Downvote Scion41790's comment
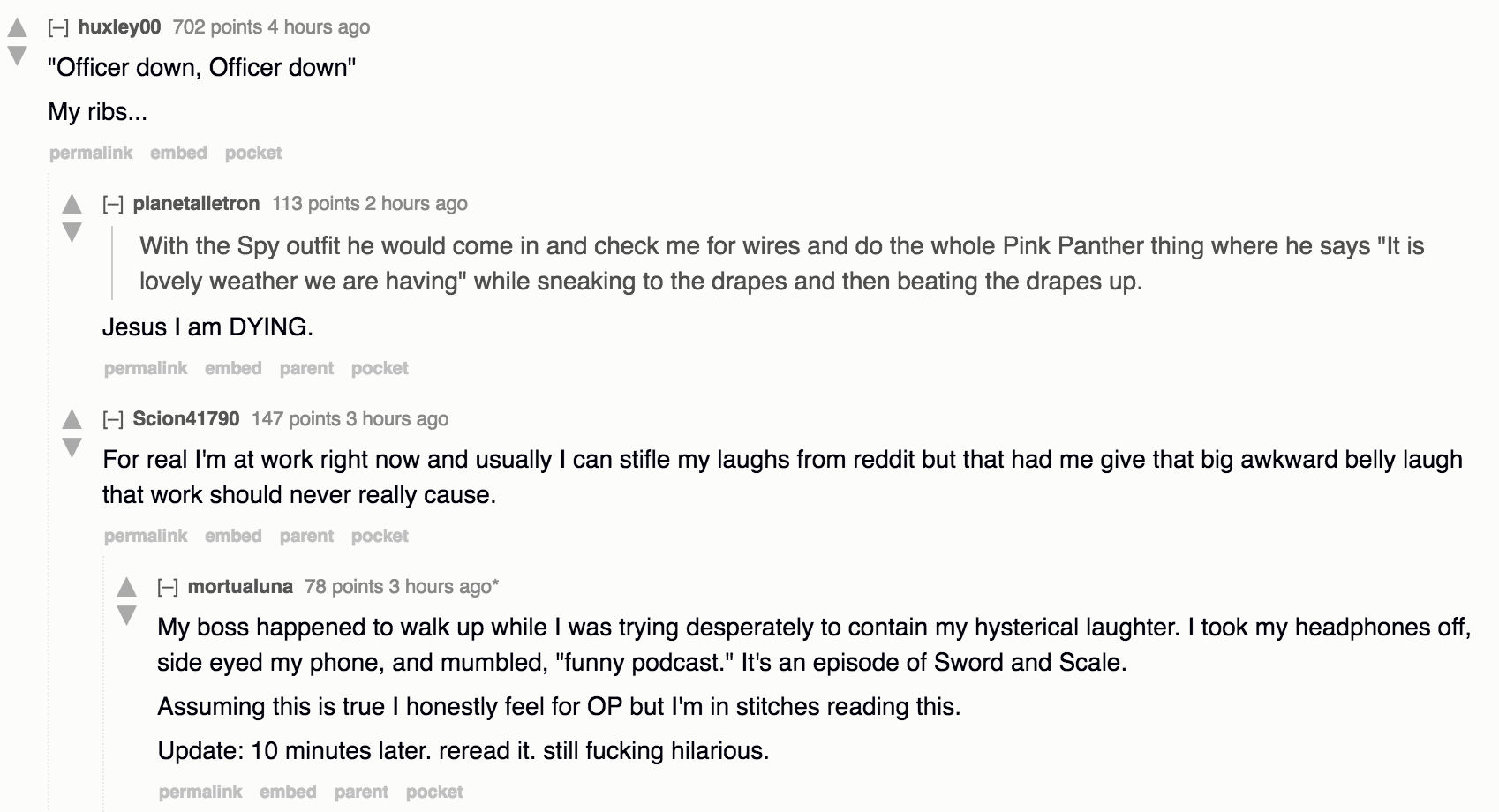Image resolution: width=1499 pixels, height=812 pixels. pyautogui.click(x=72, y=448)
